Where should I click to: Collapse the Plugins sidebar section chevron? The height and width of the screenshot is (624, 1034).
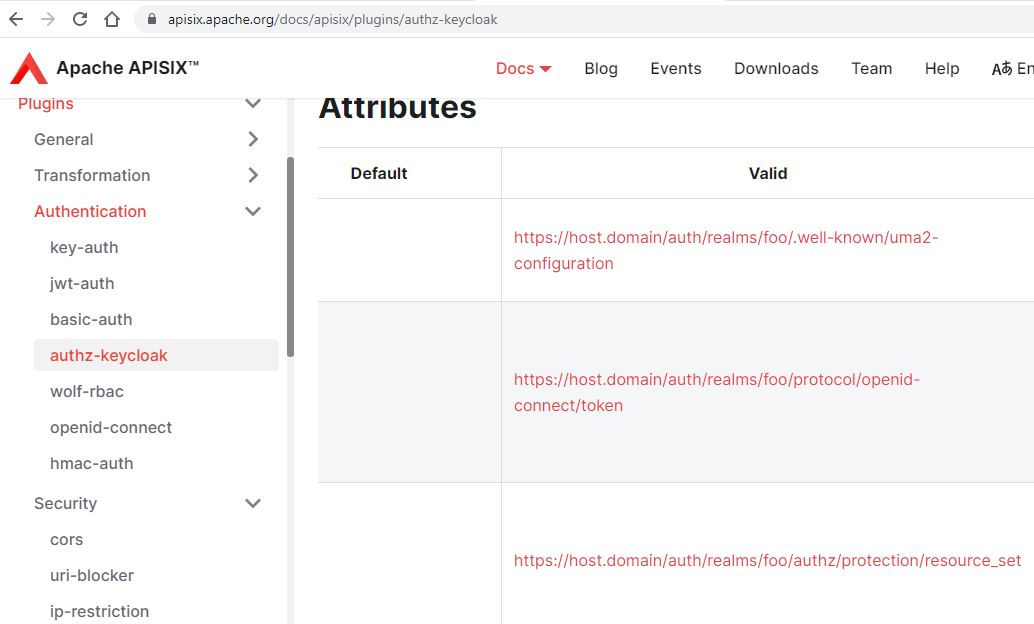253,103
